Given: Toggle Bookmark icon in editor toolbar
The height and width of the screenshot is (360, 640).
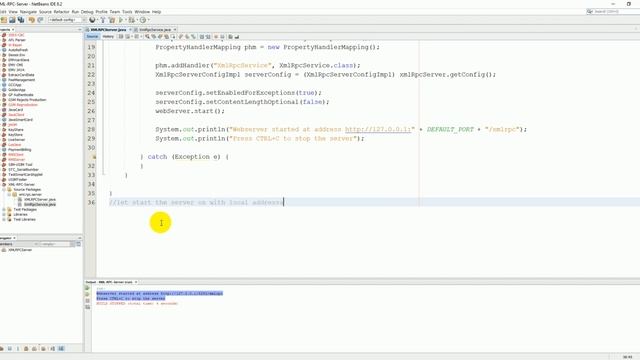Looking at the screenshot, I should coord(193,37).
